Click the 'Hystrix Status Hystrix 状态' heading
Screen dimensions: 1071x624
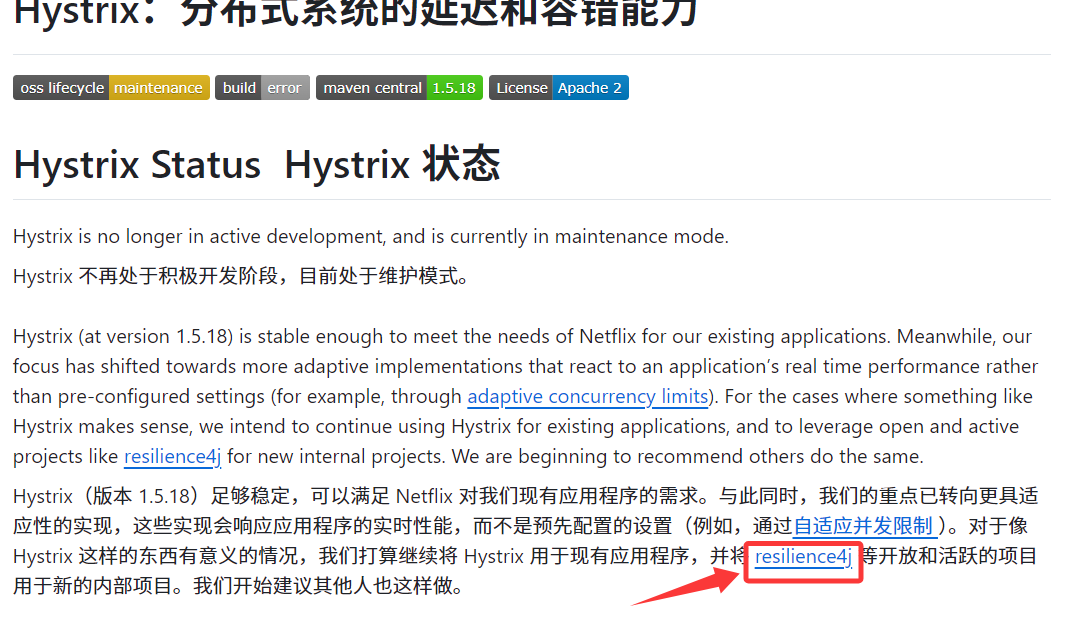coord(256,165)
